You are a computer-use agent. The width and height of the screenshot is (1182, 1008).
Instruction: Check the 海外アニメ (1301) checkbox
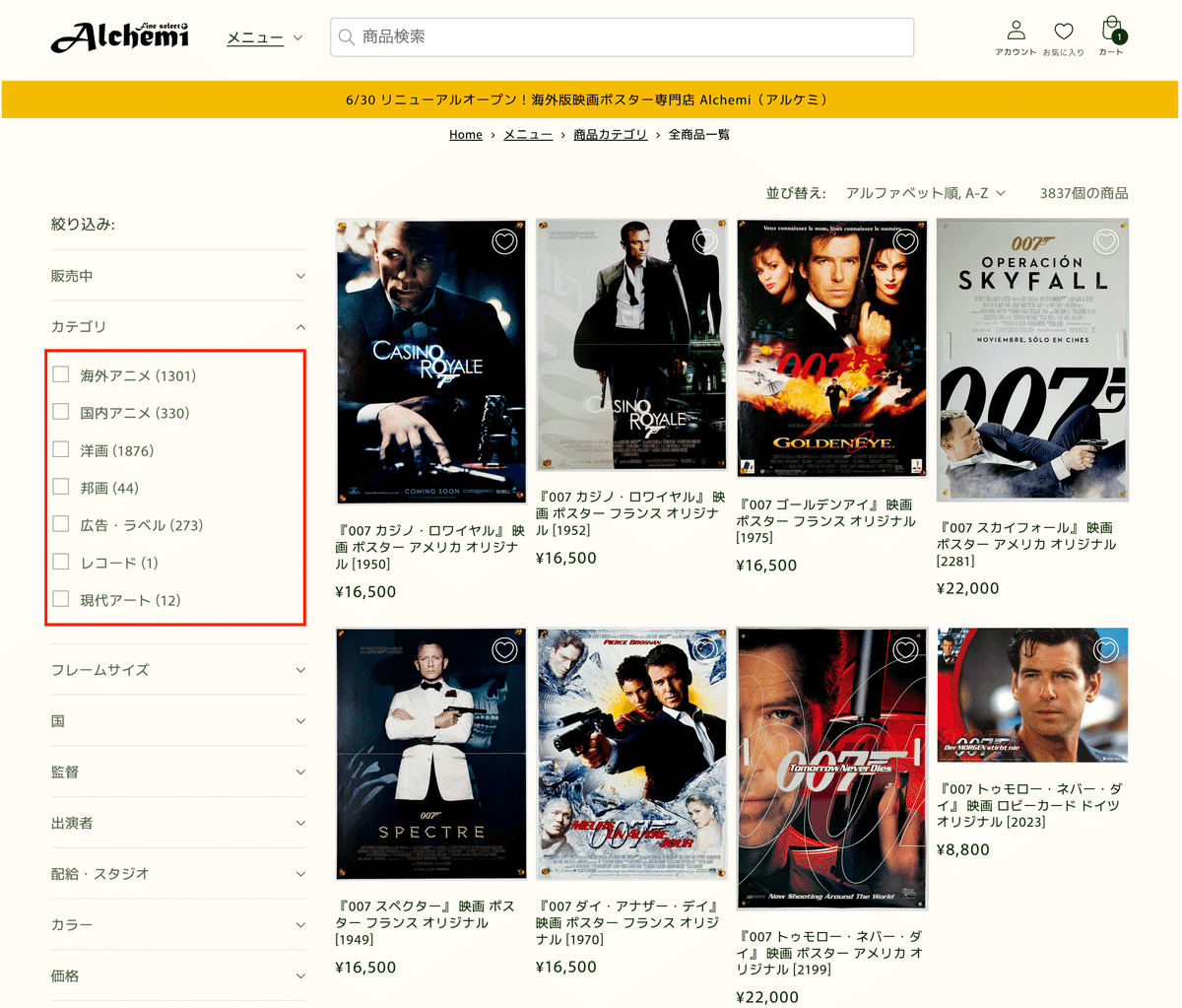pyautogui.click(x=61, y=374)
